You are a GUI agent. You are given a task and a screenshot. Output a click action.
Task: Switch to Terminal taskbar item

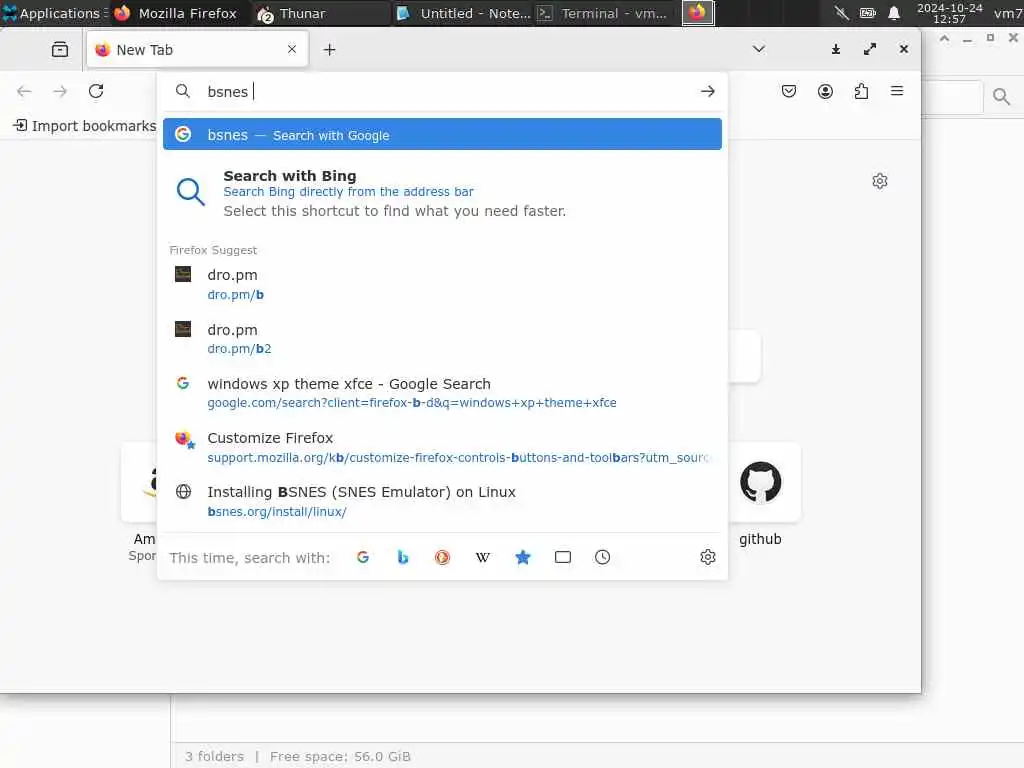tap(603, 13)
